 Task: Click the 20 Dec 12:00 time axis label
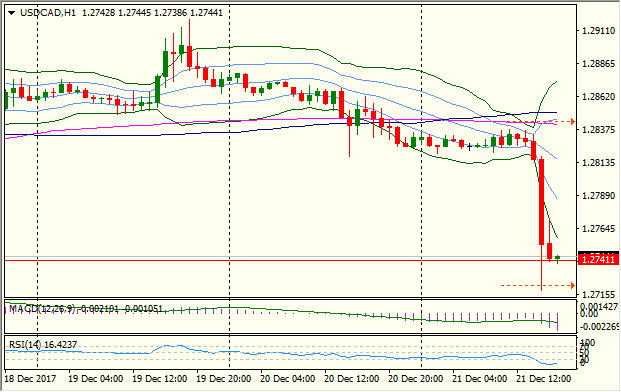pos(352,379)
